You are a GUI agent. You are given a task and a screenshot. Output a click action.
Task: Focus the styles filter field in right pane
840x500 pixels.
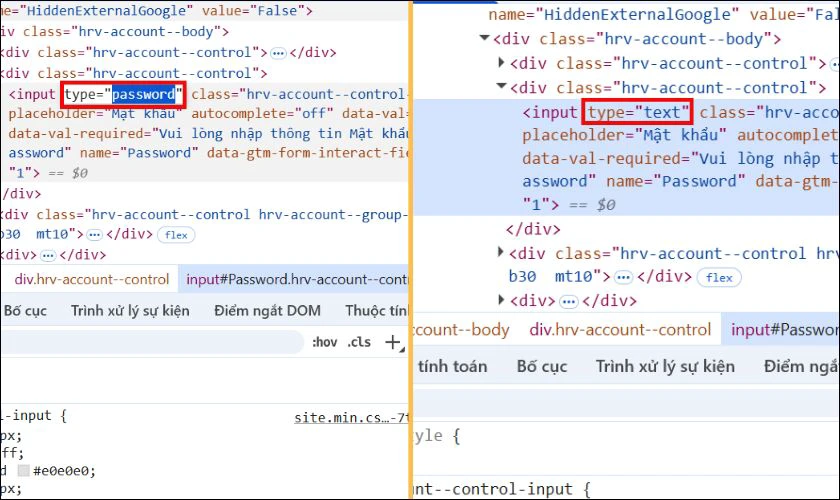626,402
